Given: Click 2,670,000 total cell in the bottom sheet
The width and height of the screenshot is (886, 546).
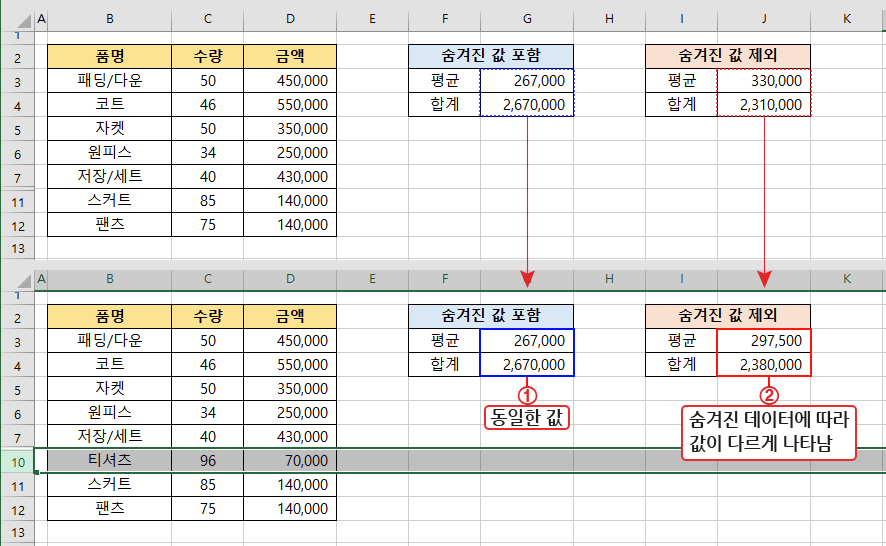Looking at the screenshot, I should pos(527,365).
